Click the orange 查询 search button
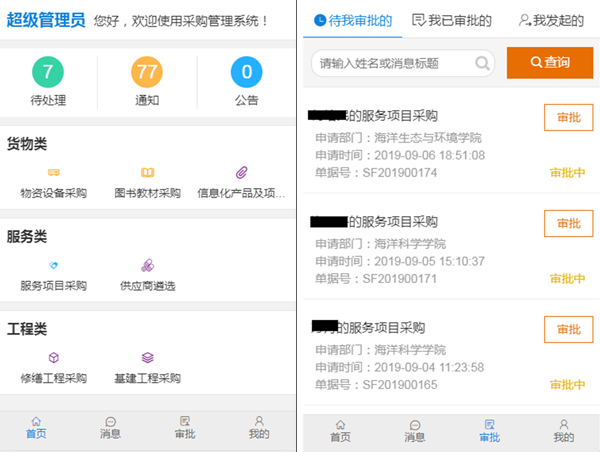The height and width of the screenshot is (452, 600). point(550,63)
